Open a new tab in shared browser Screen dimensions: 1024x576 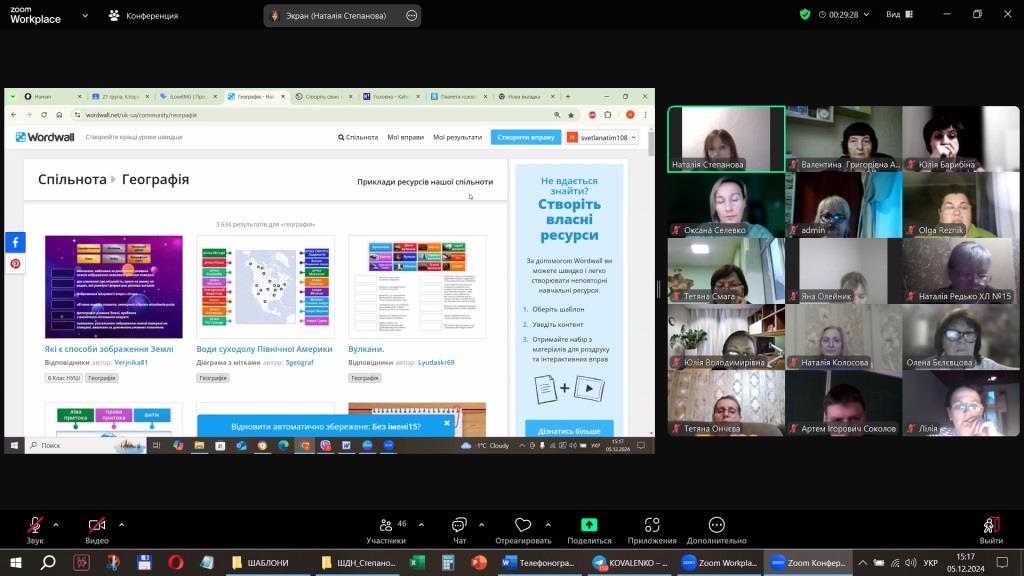[568, 97]
